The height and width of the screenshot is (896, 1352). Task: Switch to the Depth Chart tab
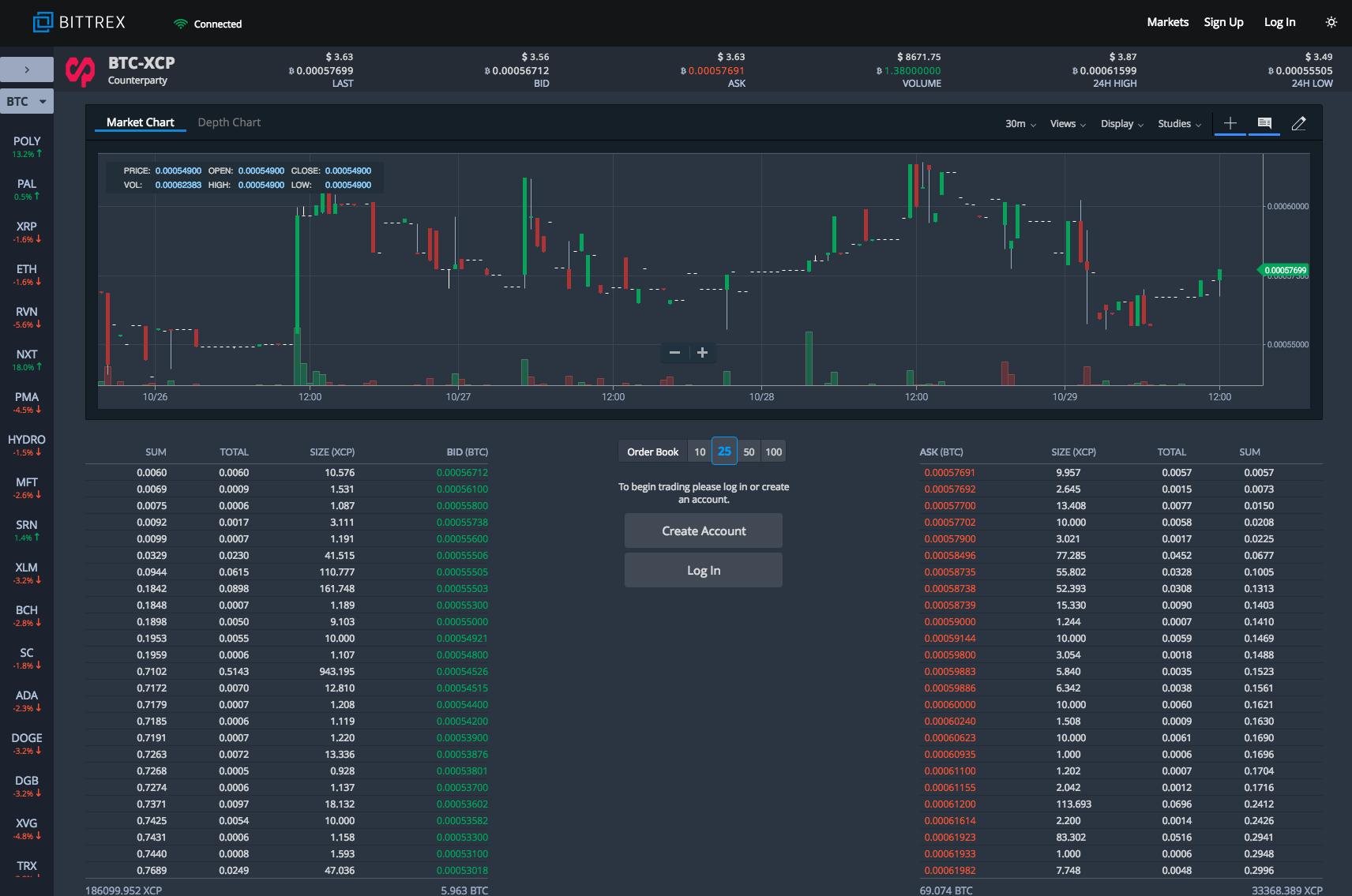229,122
